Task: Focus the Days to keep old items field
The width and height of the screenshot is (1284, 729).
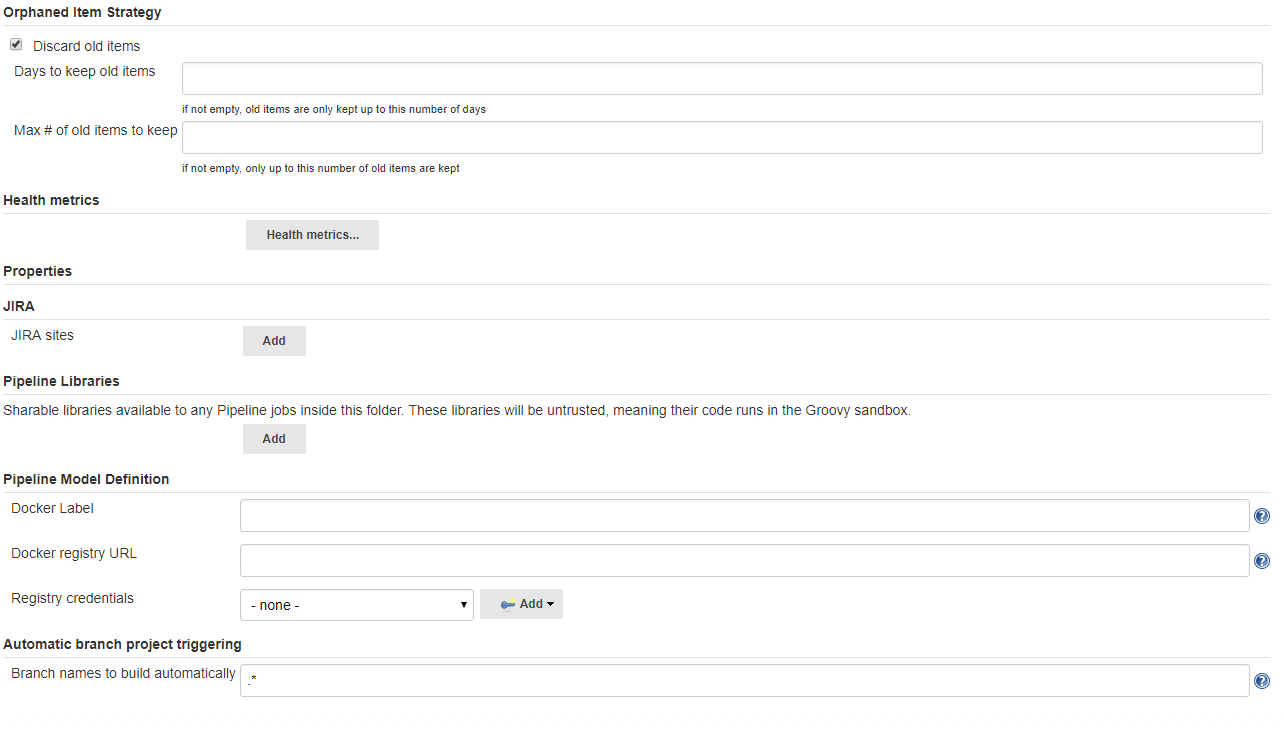Action: 721,77
